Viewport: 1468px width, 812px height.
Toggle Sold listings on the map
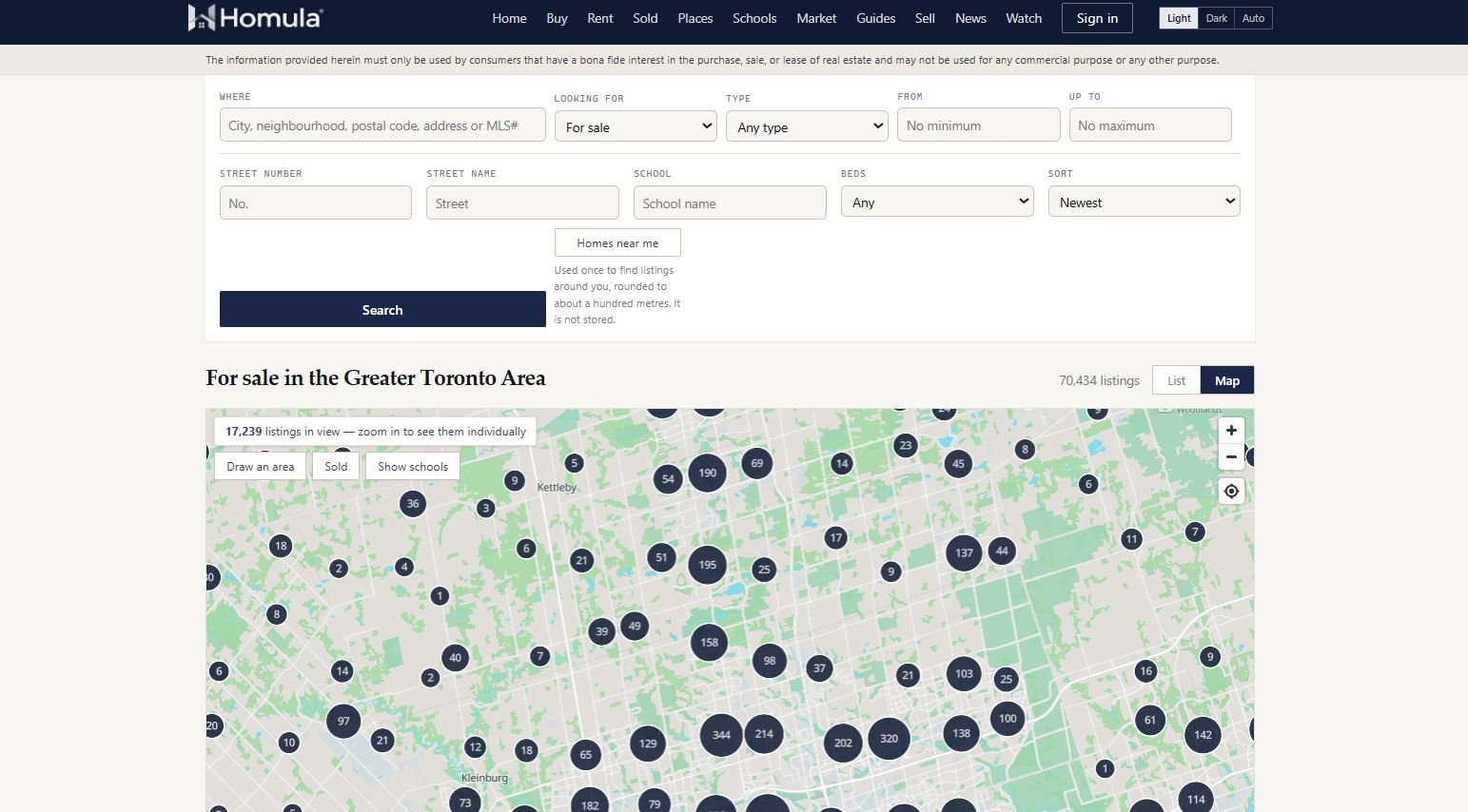[x=336, y=467]
